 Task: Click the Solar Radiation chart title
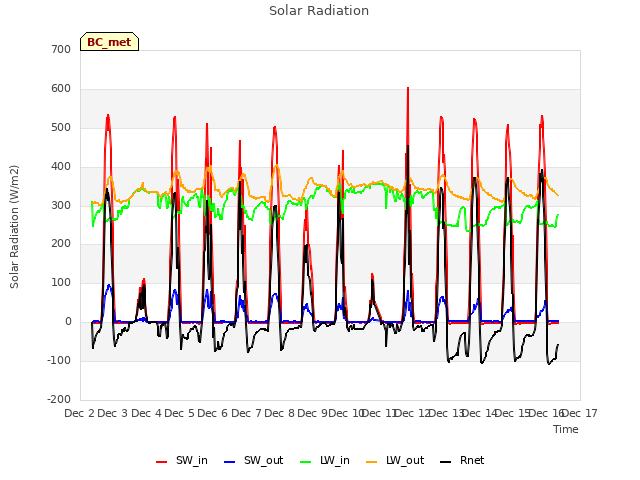coord(319,11)
